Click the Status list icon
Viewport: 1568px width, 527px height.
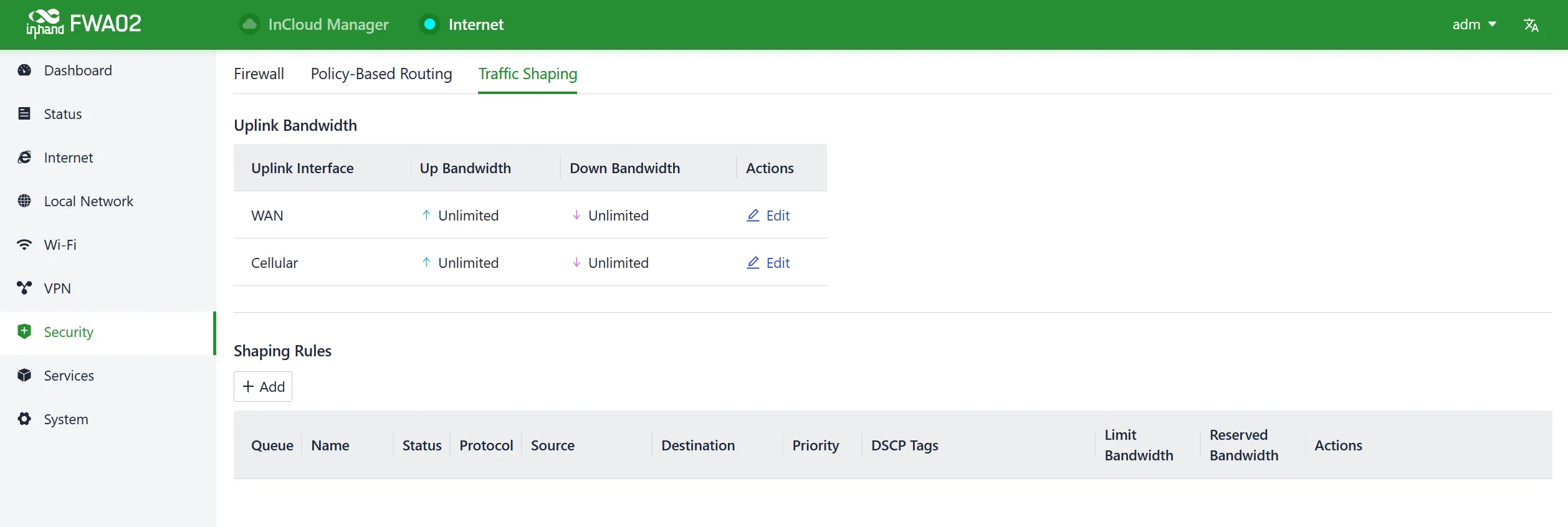[x=24, y=113]
